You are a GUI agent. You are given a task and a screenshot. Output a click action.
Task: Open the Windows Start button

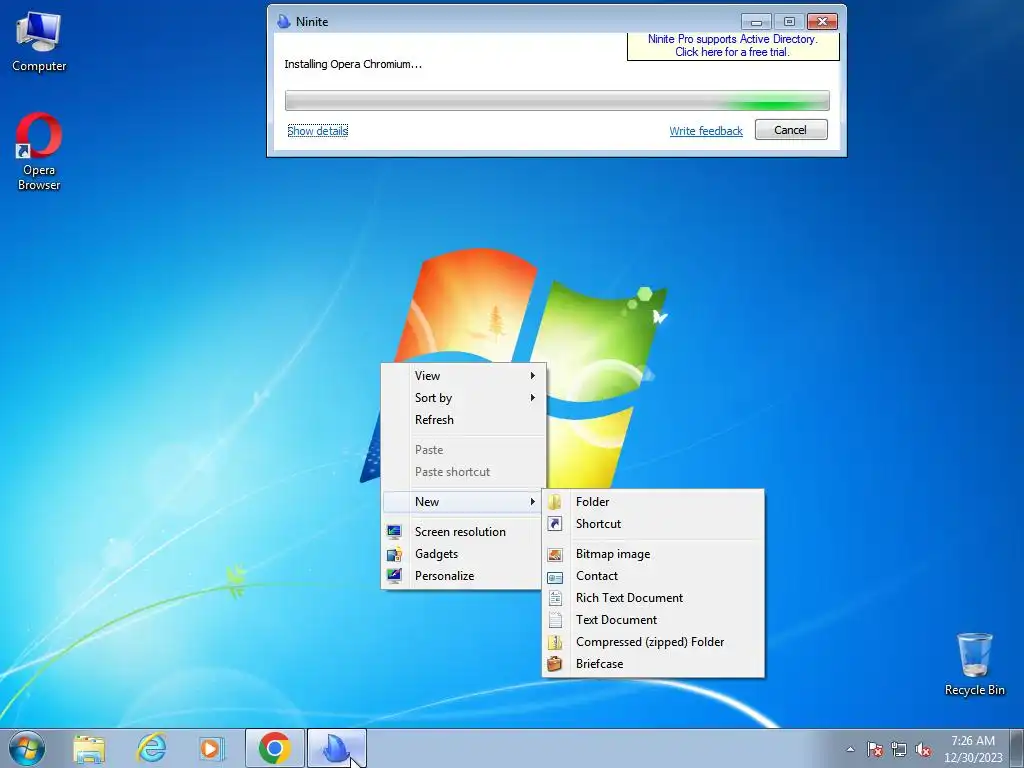tap(27, 748)
